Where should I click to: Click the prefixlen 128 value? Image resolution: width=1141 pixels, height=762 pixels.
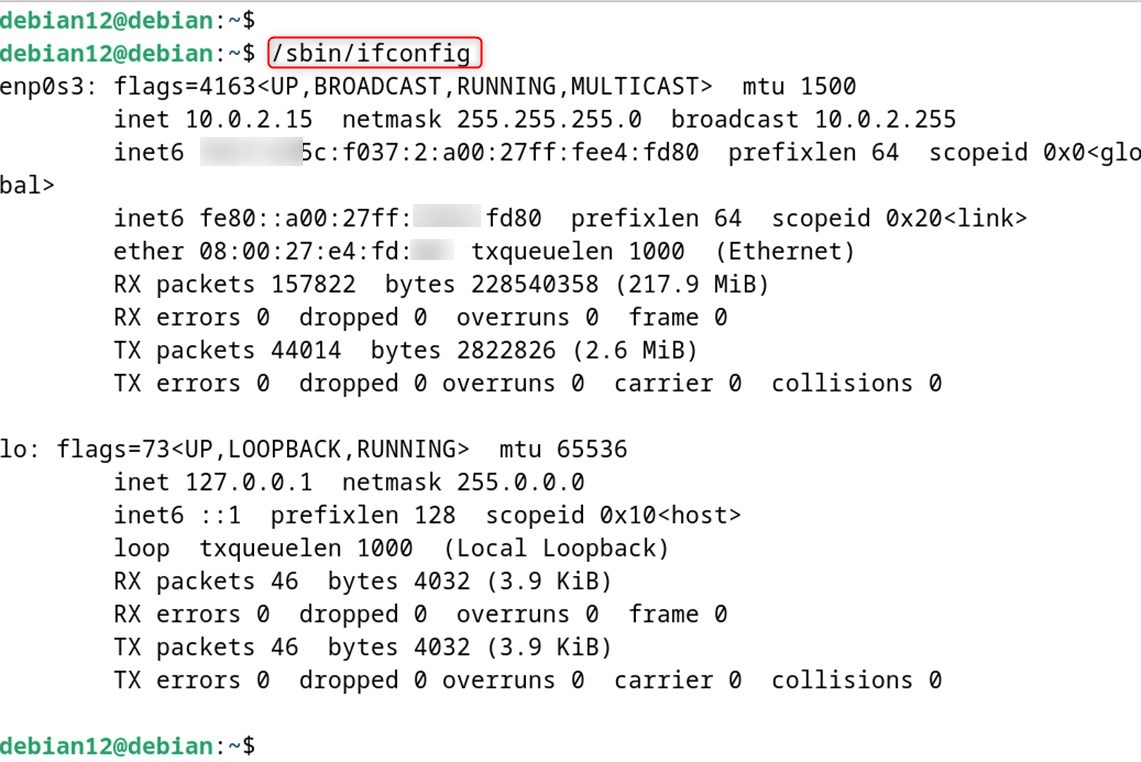[362, 515]
